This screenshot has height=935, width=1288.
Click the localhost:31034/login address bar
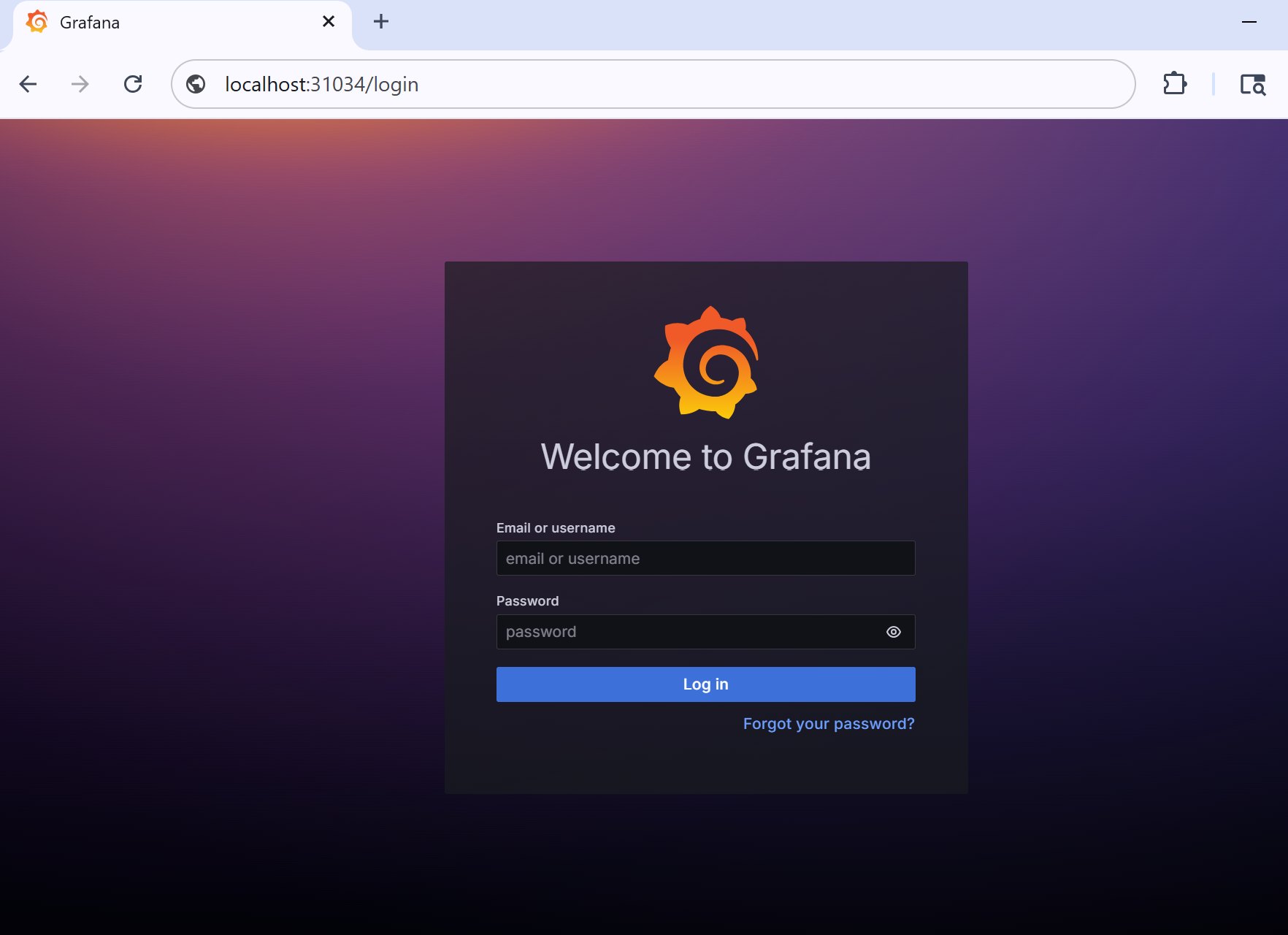(653, 84)
